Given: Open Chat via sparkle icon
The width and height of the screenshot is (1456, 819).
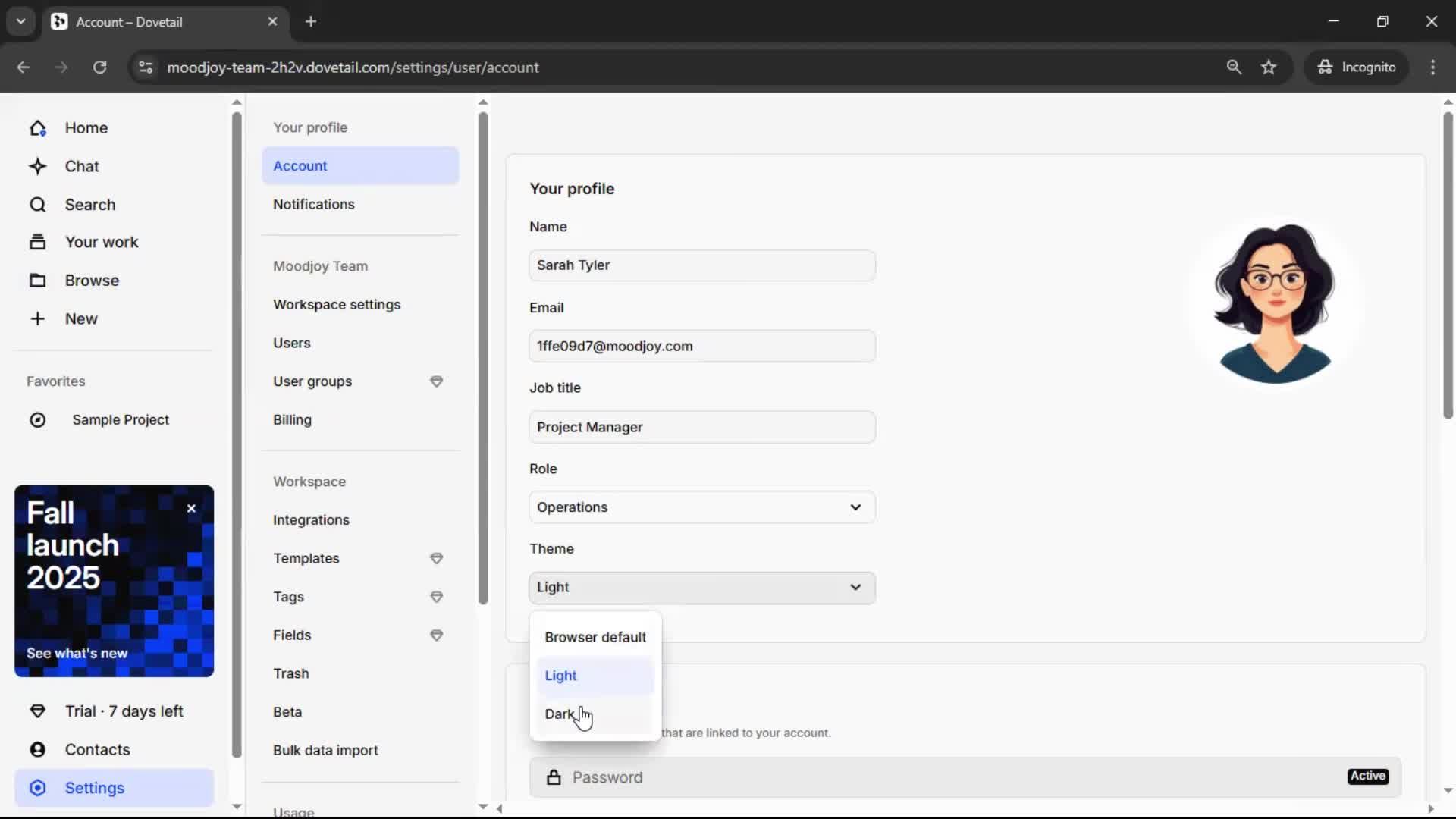Looking at the screenshot, I should [38, 166].
